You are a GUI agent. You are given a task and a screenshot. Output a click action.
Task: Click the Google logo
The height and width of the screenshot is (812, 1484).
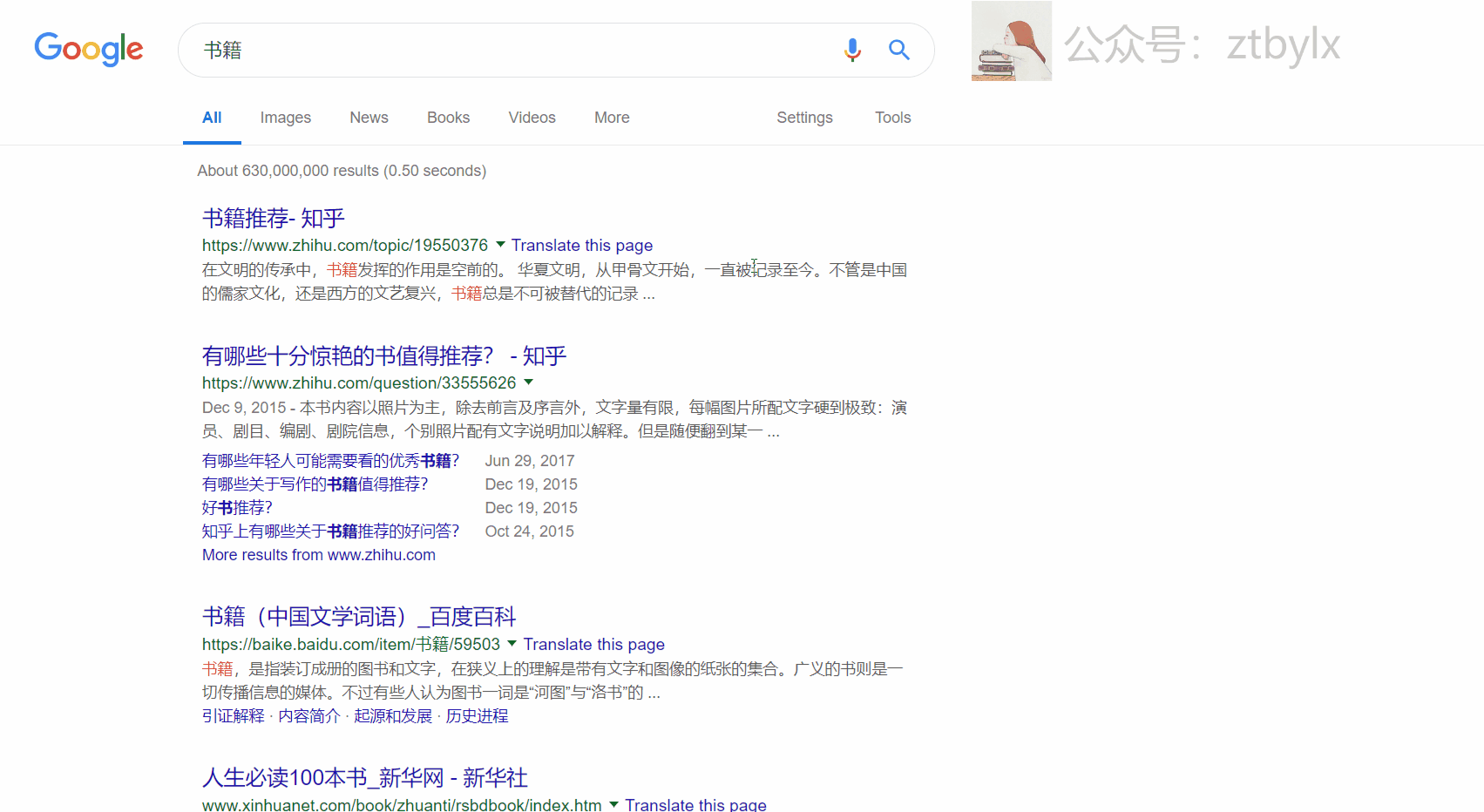coord(88,49)
